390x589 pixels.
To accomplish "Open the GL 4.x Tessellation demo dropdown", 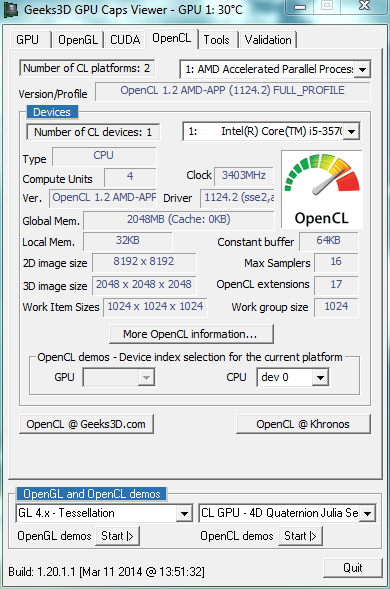I will [x=104, y=513].
